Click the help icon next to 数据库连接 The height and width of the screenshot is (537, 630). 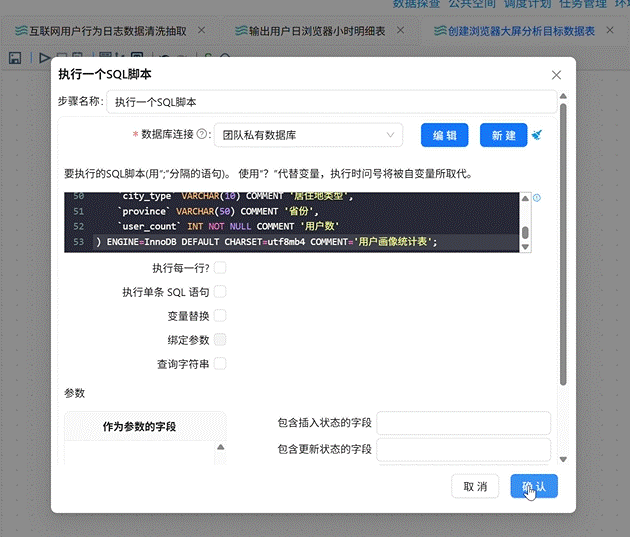(x=202, y=134)
